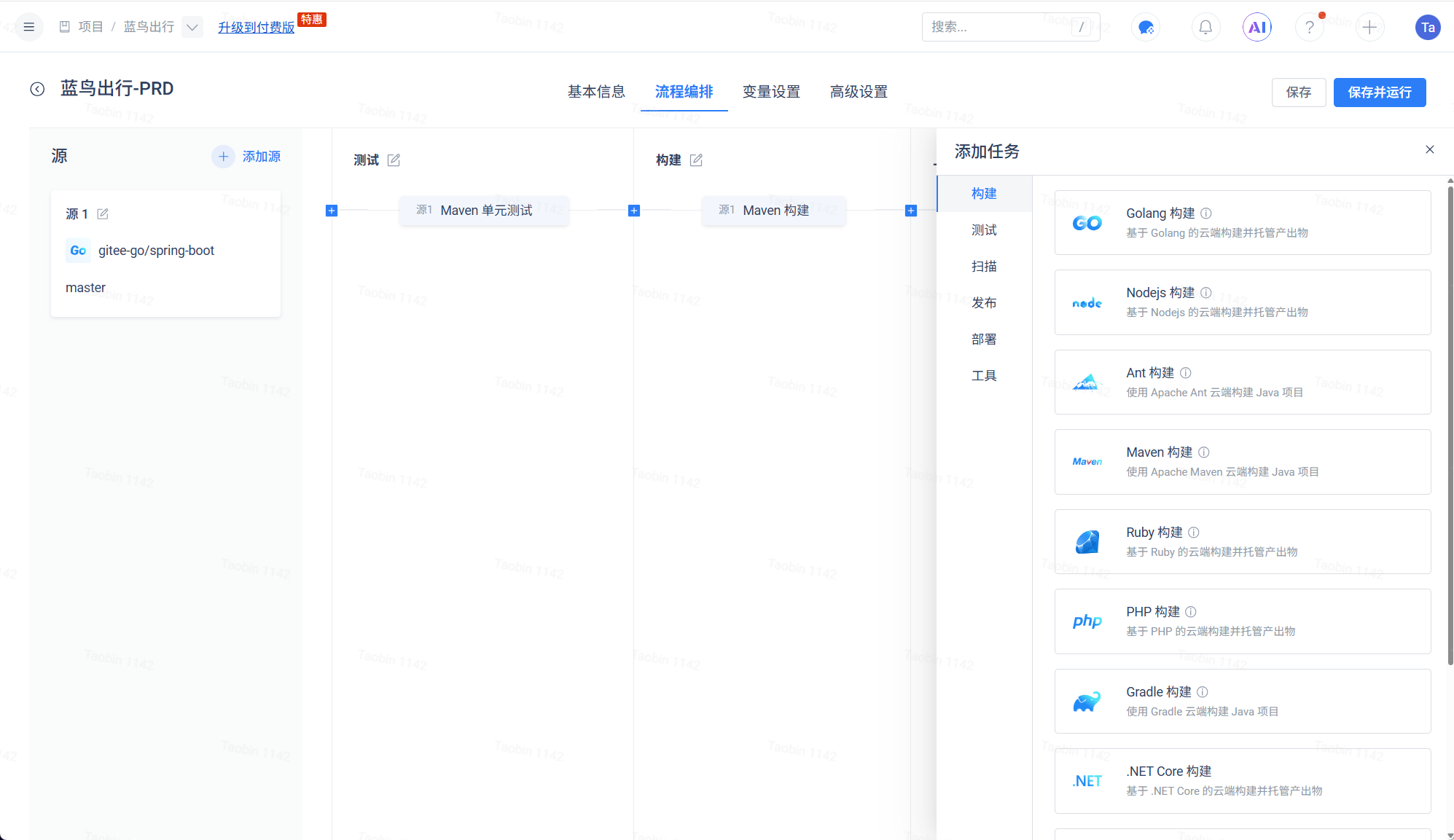Viewport: 1454px width, 840px height.
Task: Click the info icon beside Gradle 构建
Action: (x=1203, y=692)
